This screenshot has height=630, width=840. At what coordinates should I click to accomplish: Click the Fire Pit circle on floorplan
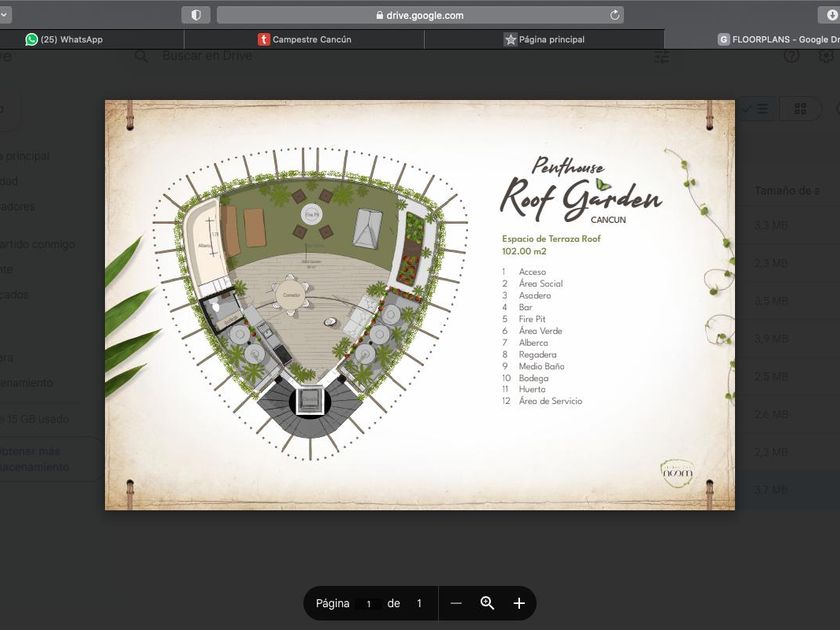point(311,215)
